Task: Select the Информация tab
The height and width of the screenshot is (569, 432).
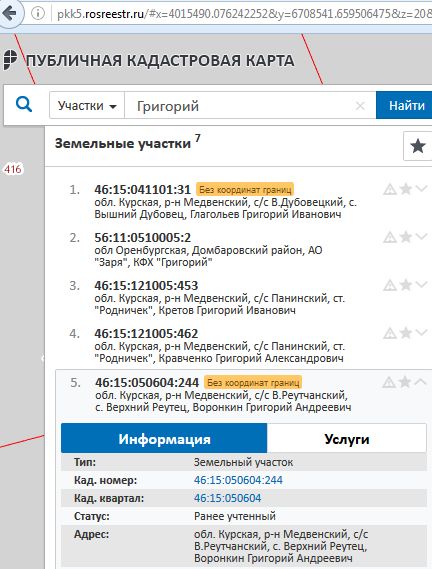Action: (164, 438)
